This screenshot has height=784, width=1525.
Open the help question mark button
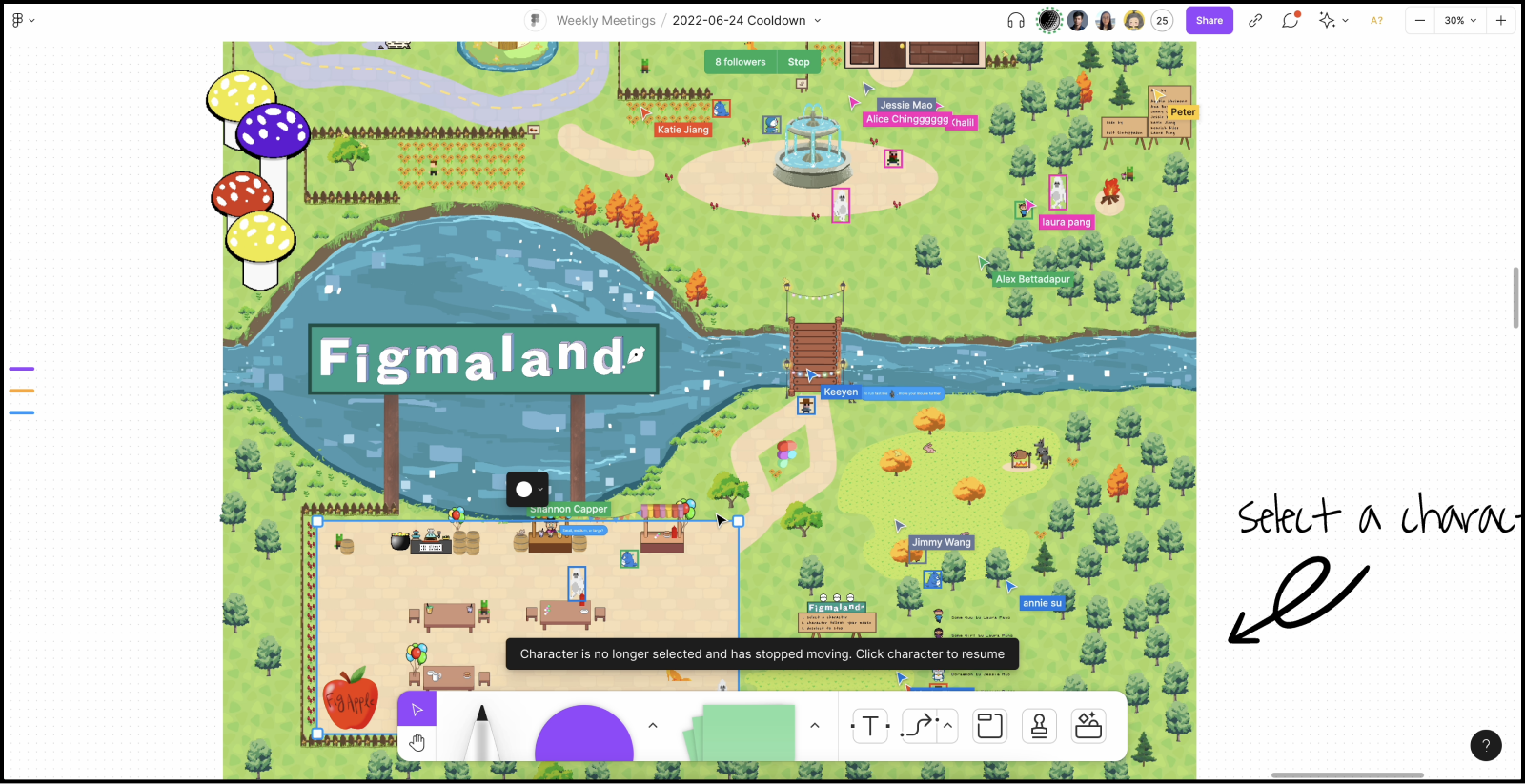click(x=1486, y=745)
